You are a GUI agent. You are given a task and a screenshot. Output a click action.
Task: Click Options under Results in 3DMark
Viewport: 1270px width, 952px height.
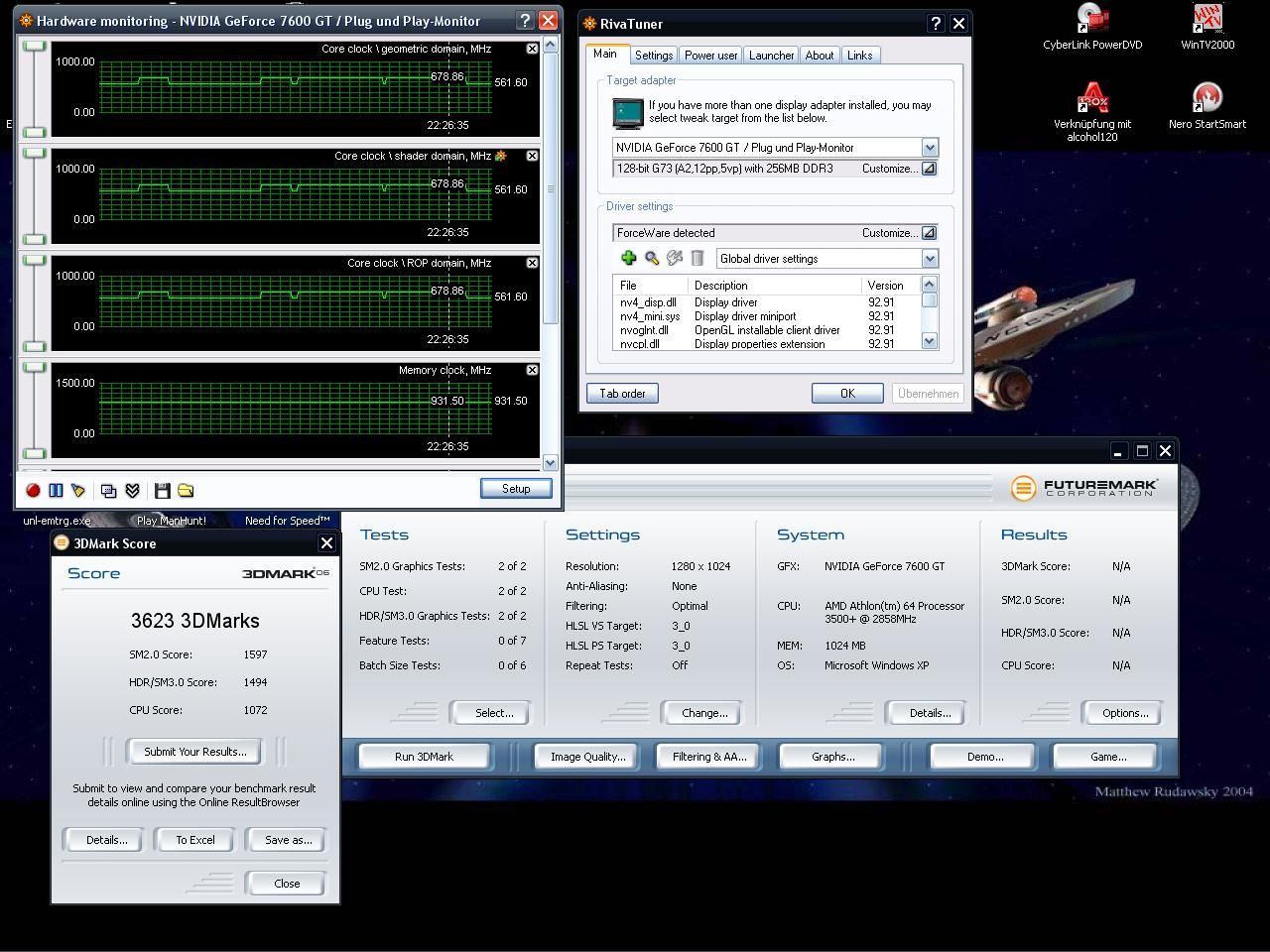(x=1124, y=713)
